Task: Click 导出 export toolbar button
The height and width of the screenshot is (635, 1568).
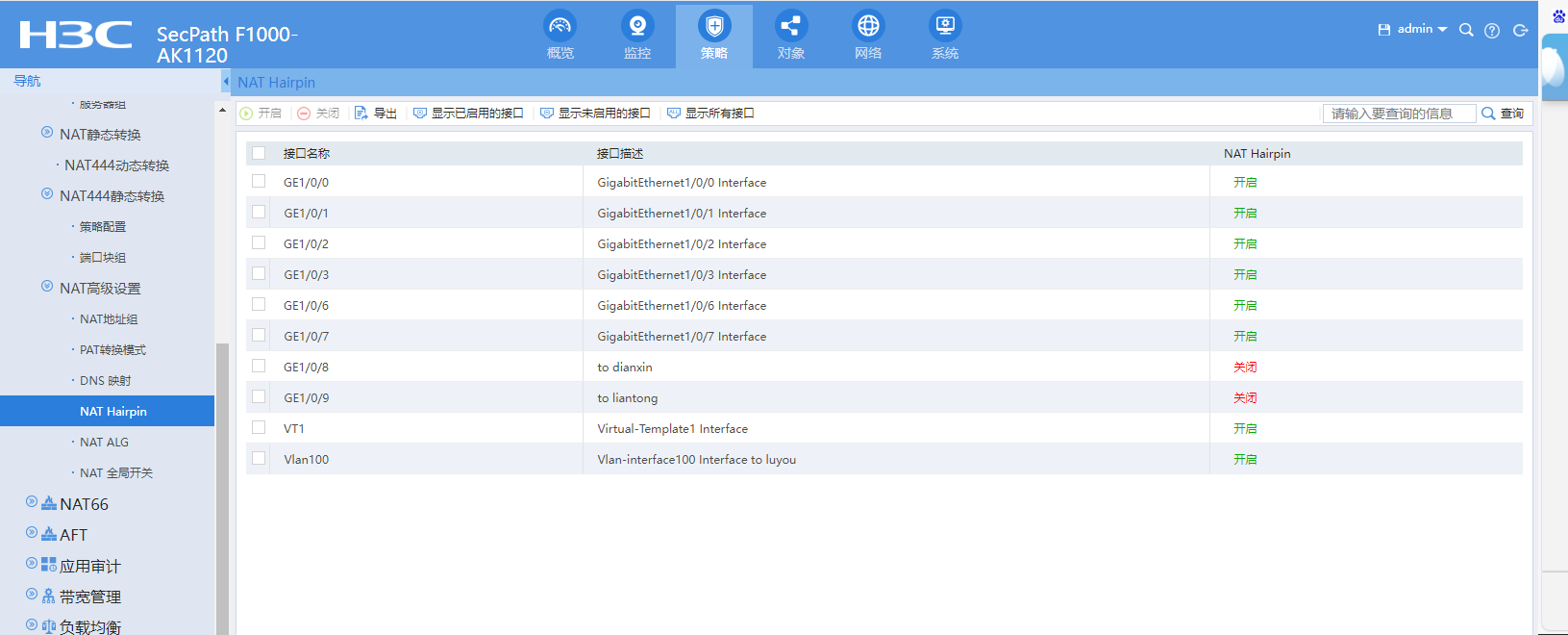Action: tap(376, 114)
